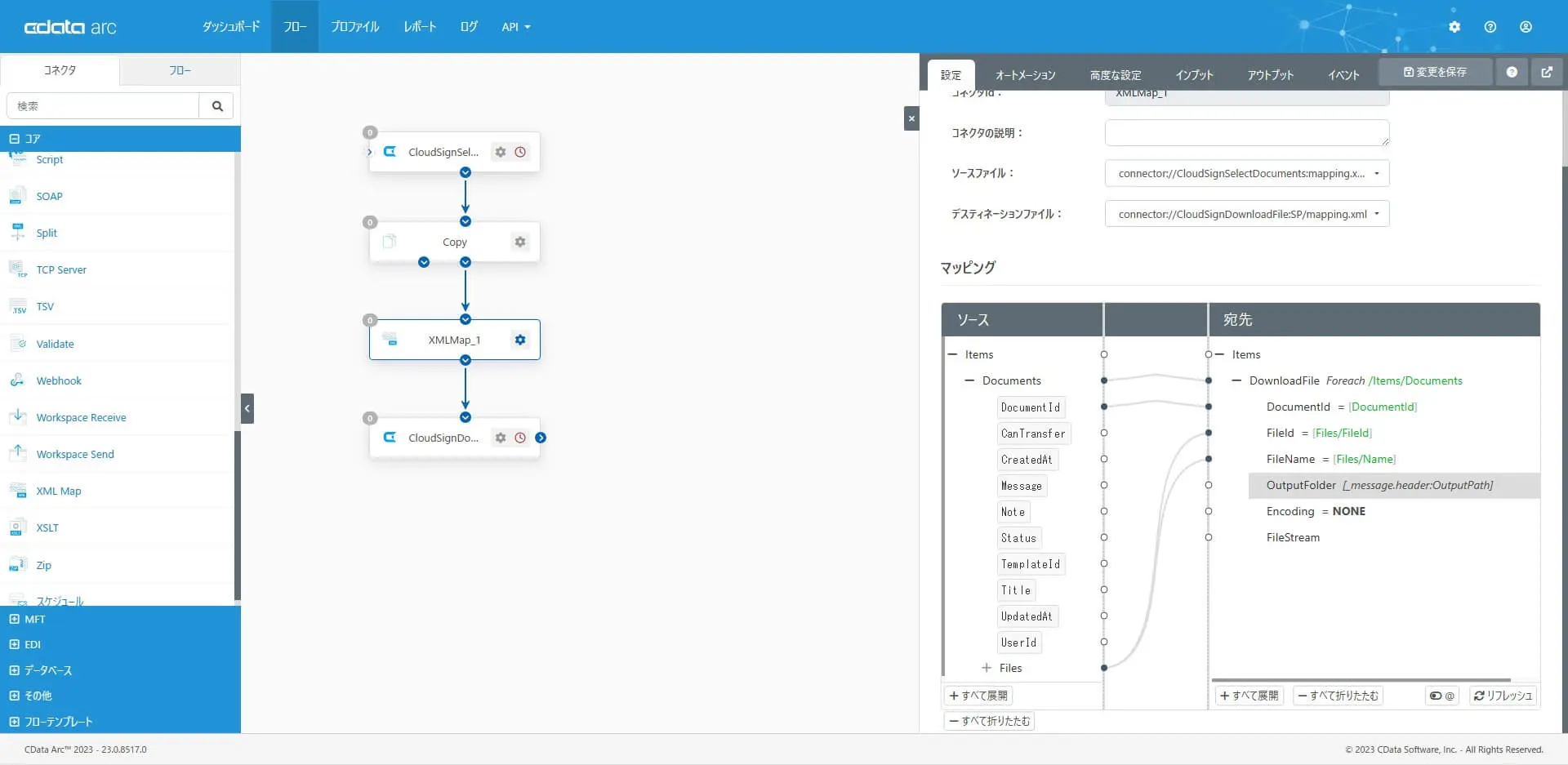The image size is (1568, 765).
Task: Open gear settings on Copy connector
Action: [x=520, y=242]
